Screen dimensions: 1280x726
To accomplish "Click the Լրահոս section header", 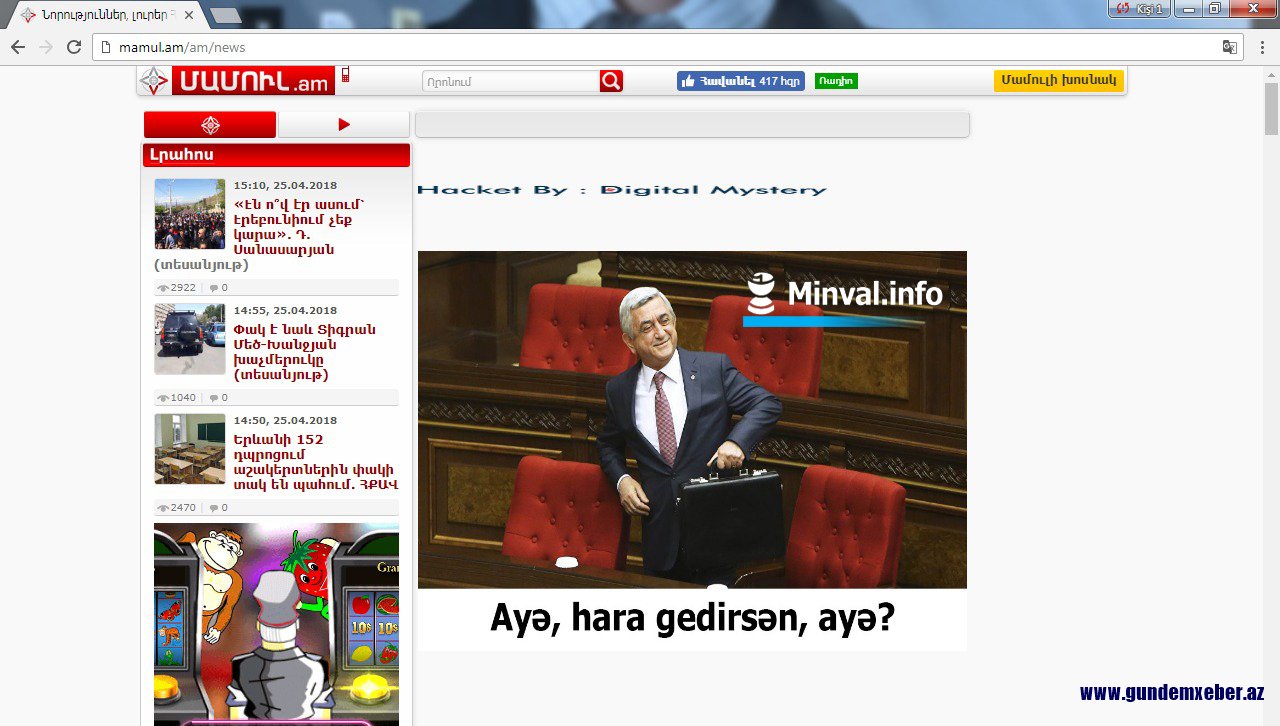I will (276, 155).
